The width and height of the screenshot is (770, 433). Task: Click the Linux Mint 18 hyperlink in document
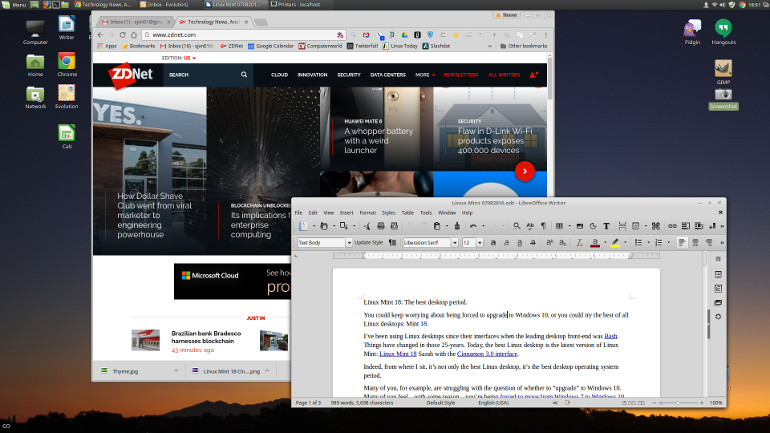coord(398,353)
